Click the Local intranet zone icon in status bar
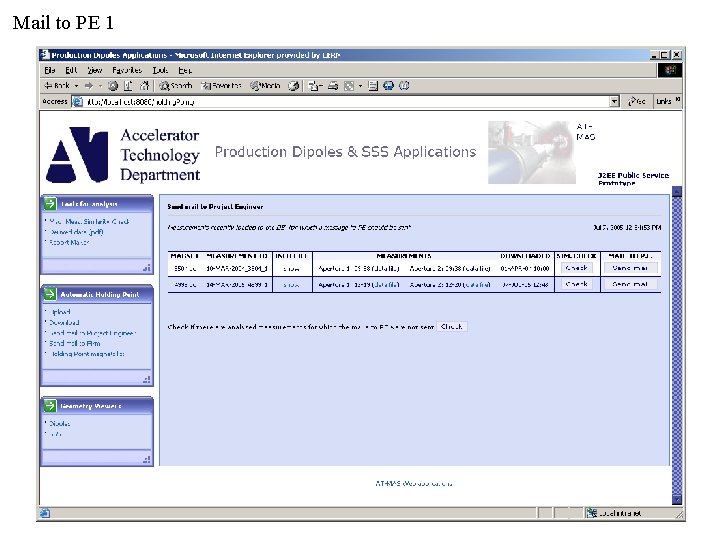Viewport: 720px width, 540px height. click(x=592, y=513)
